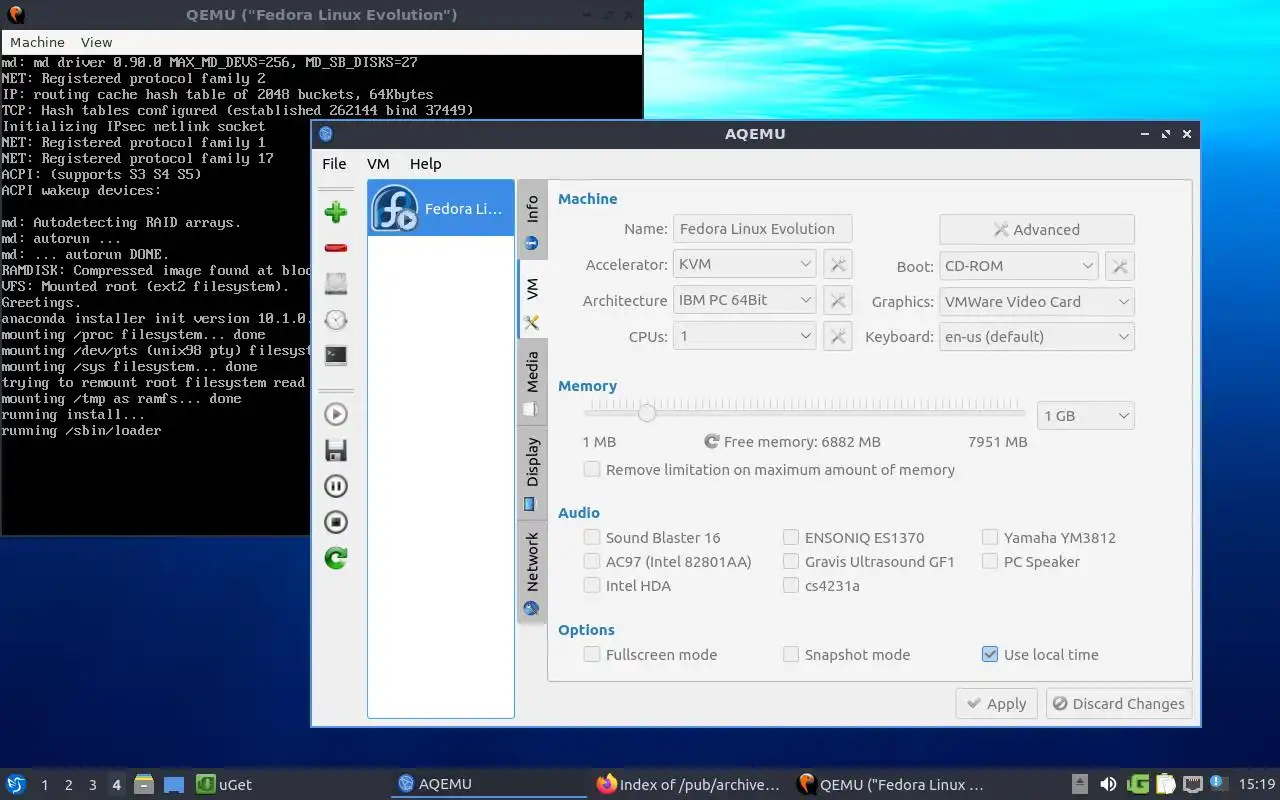Viewport: 1280px width, 800px height.
Task: Open the file manager from the panel
Action: (x=144, y=784)
